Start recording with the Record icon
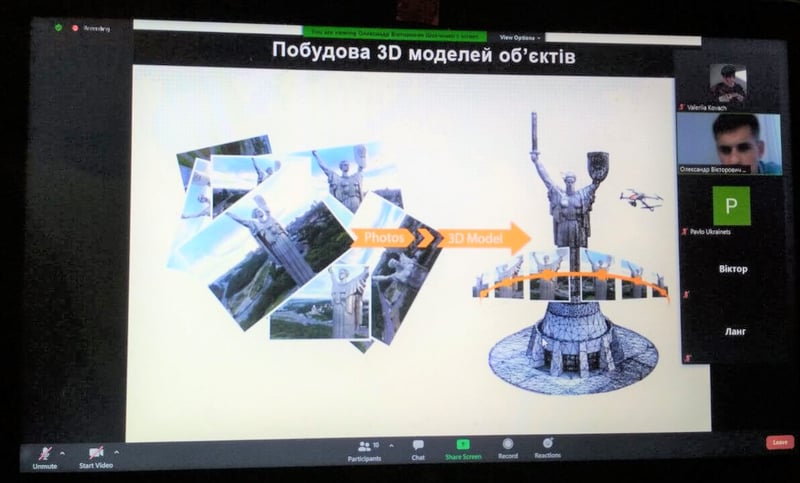The image size is (800, 483). click(x=507, y=446)
